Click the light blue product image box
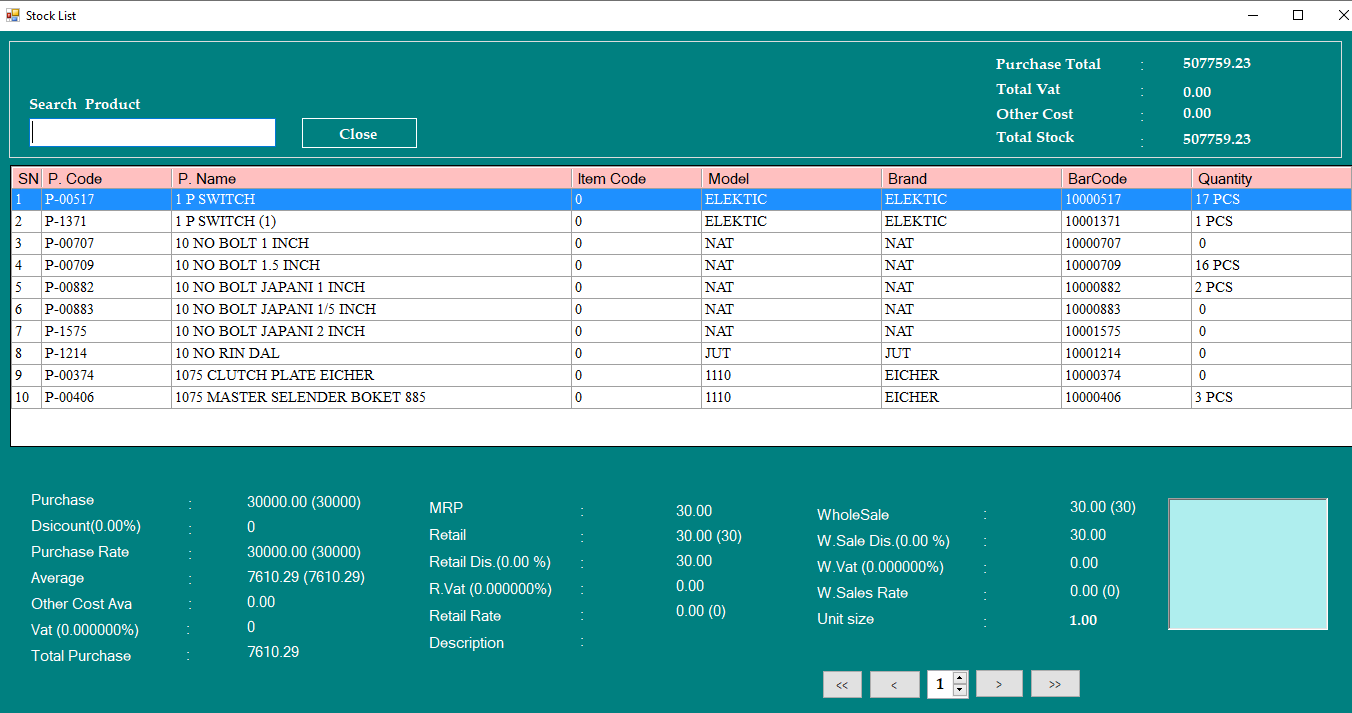1352x713 pixels. pyautogui.click(x=1248, y=564)
